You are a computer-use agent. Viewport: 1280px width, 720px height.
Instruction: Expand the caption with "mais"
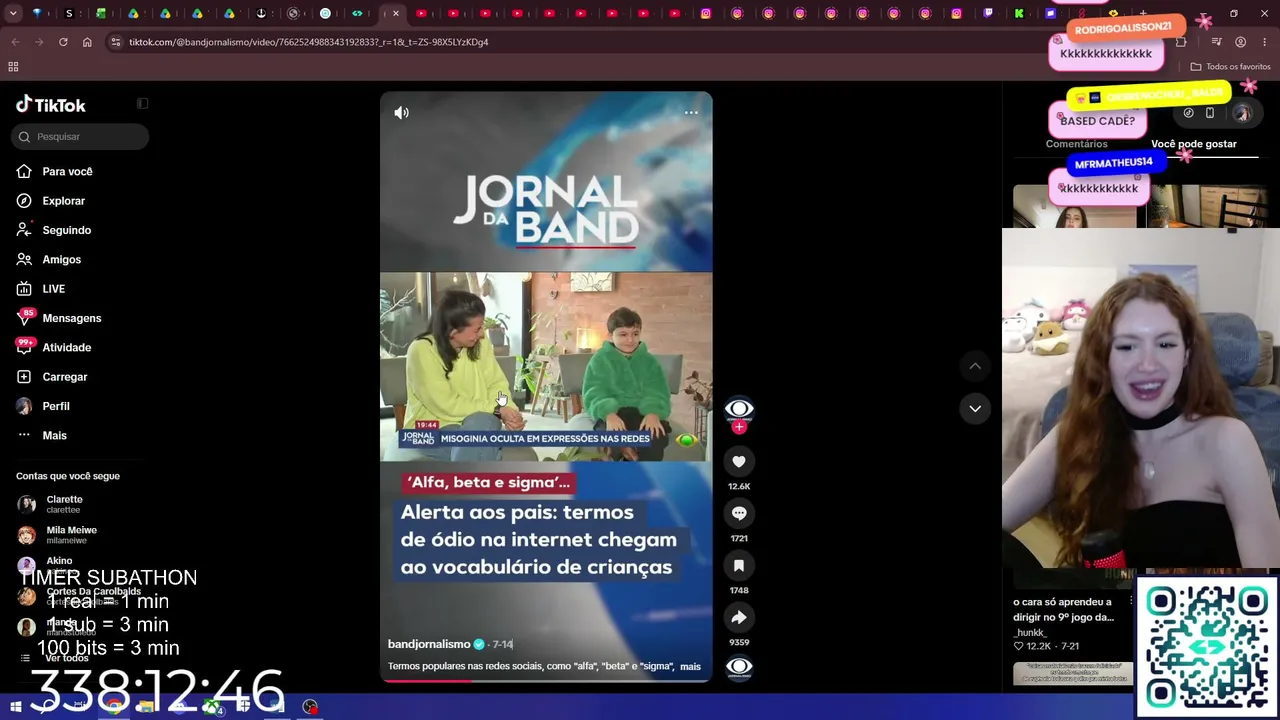click(690, 667)
